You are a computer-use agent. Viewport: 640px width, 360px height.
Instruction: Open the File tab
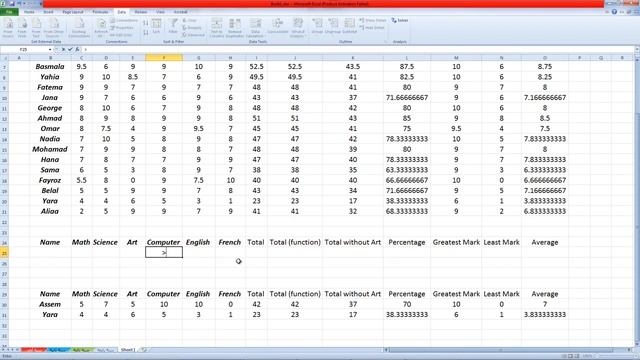(x=9, y=12)
